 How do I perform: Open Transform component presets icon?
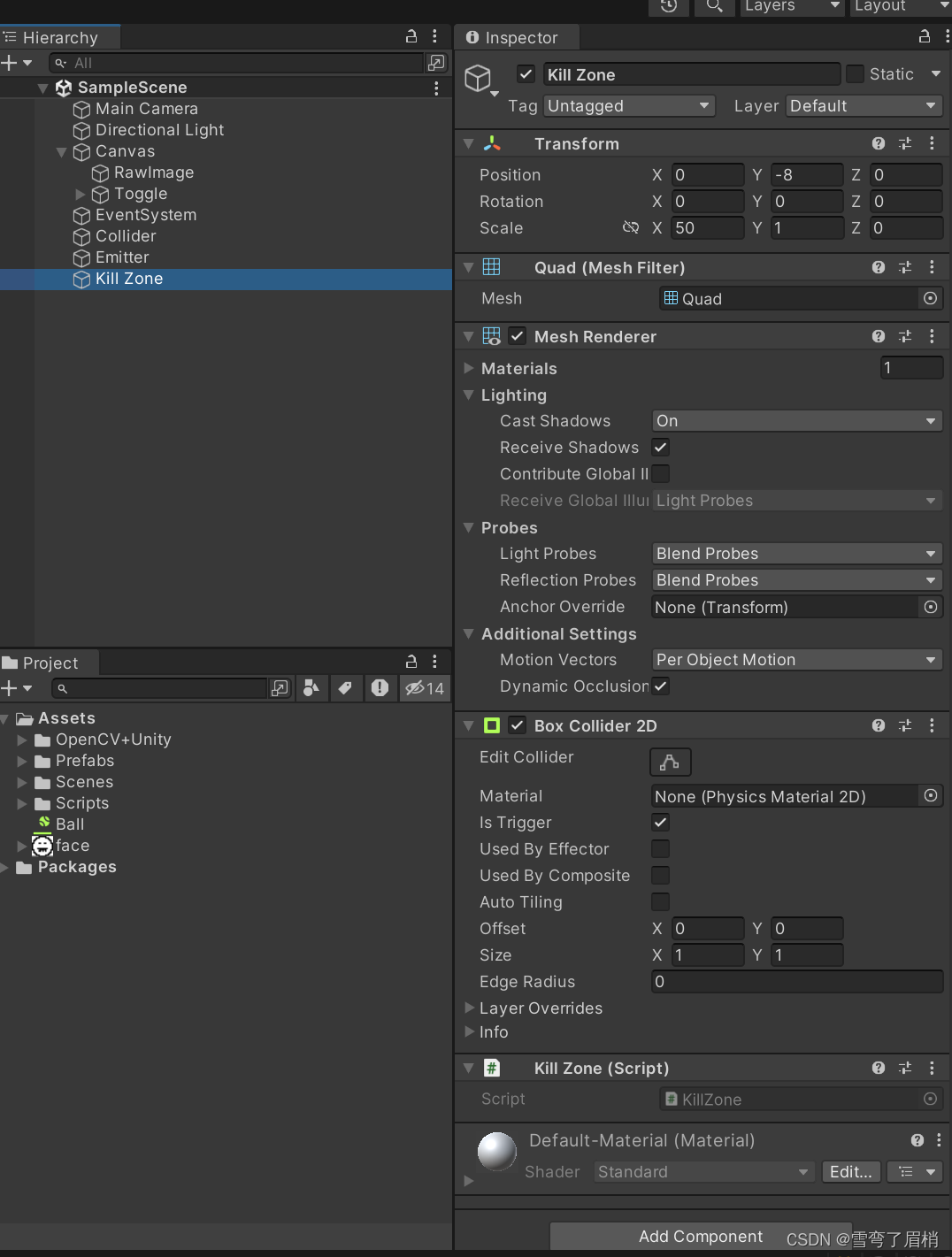[x=905, y=143]
